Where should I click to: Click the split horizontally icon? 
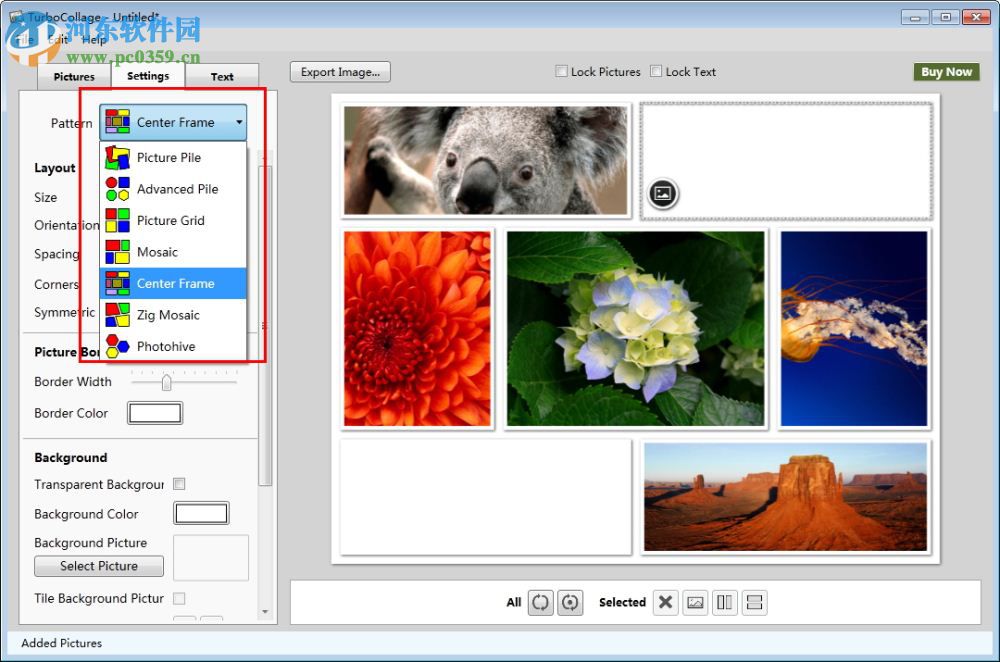(755, 602)
